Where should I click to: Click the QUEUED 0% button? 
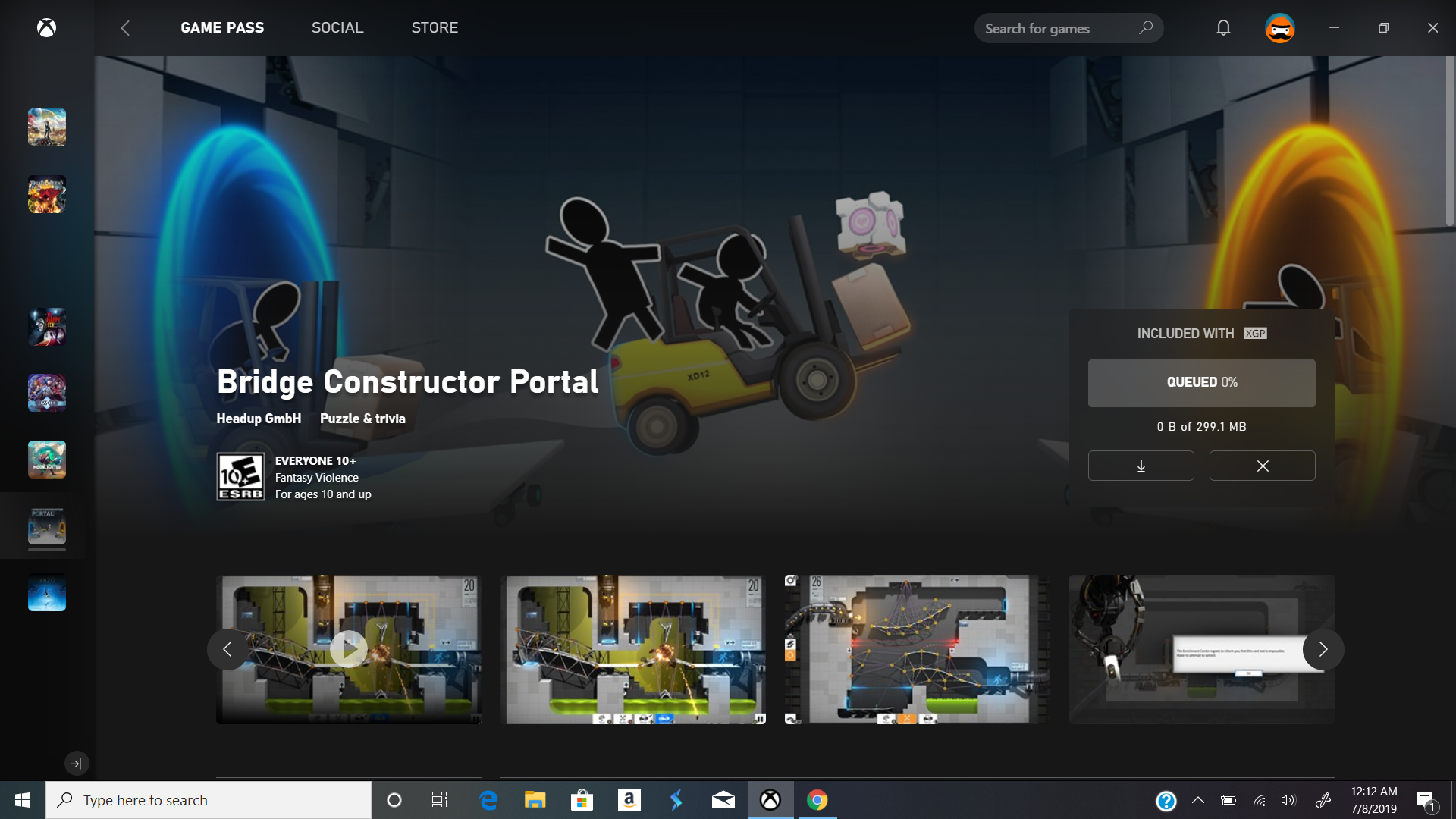coord(1201,383)
